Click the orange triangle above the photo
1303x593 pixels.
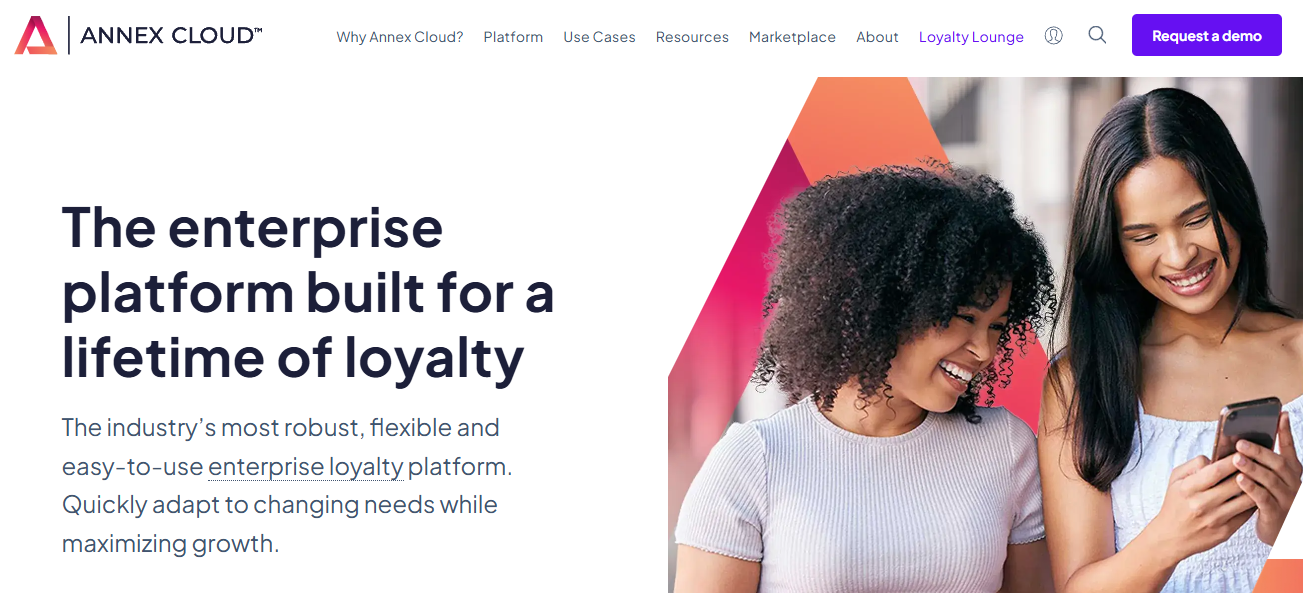[x=860, y=120]
